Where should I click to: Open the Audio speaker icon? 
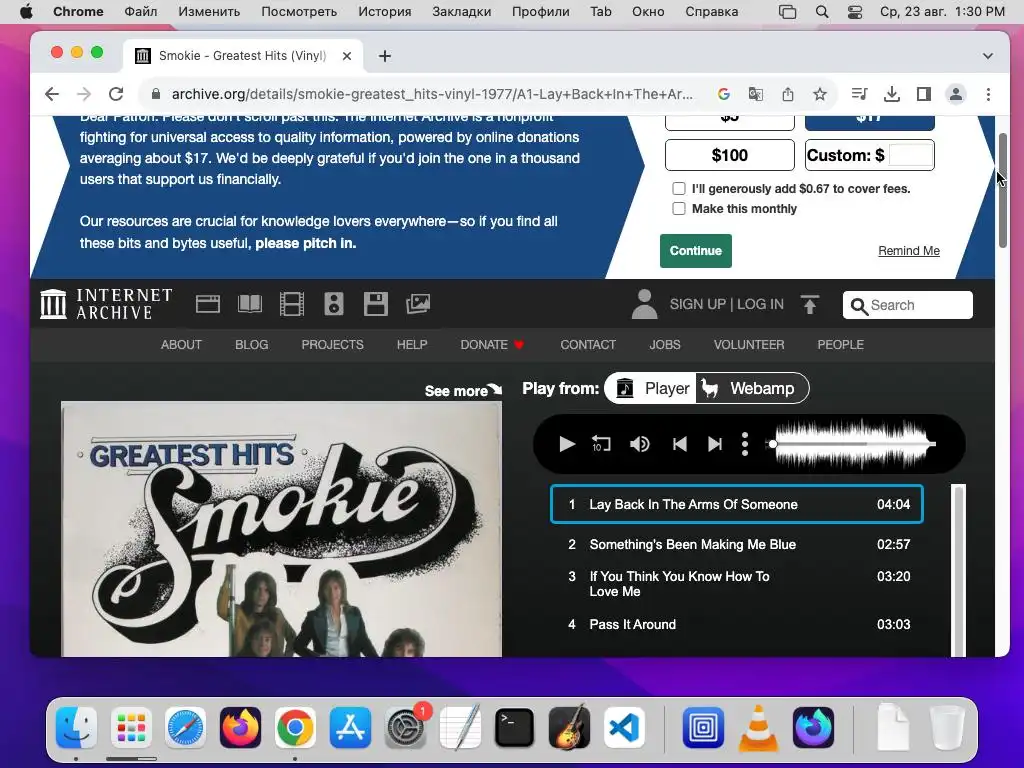(334, 304)
